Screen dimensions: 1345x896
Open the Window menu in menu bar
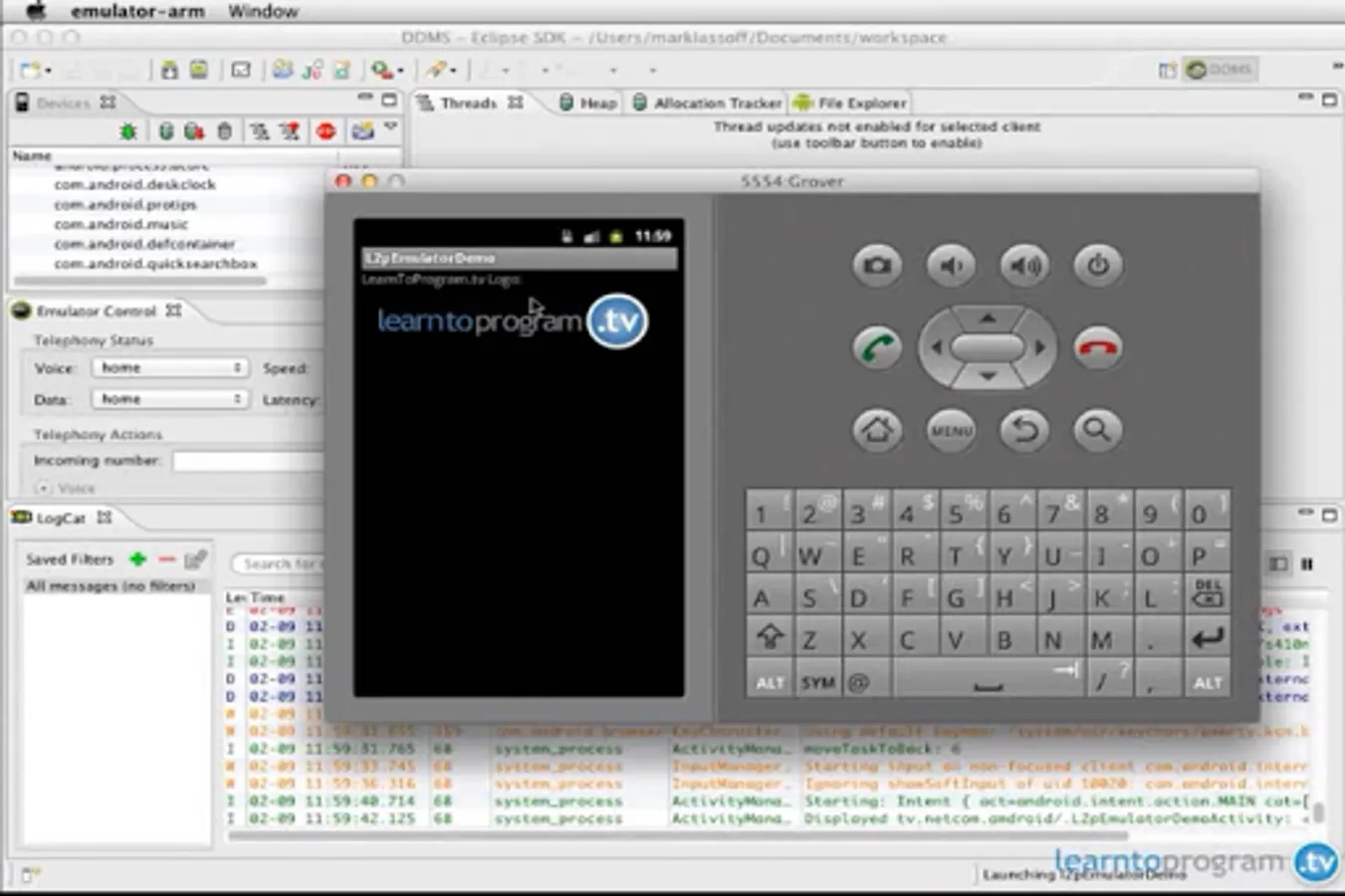click(263, 11)
